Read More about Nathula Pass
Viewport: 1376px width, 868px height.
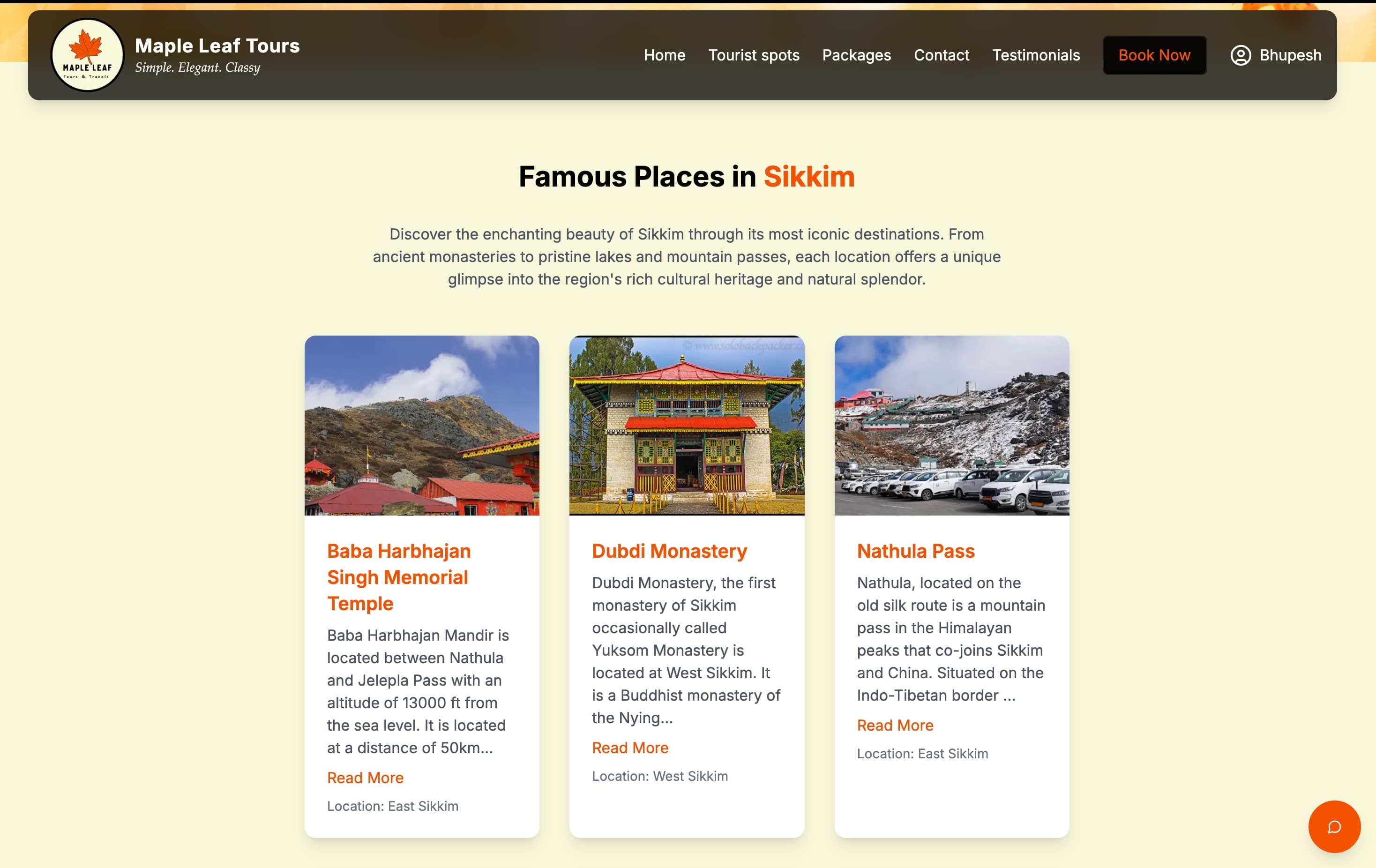click(x=895, y=725)
